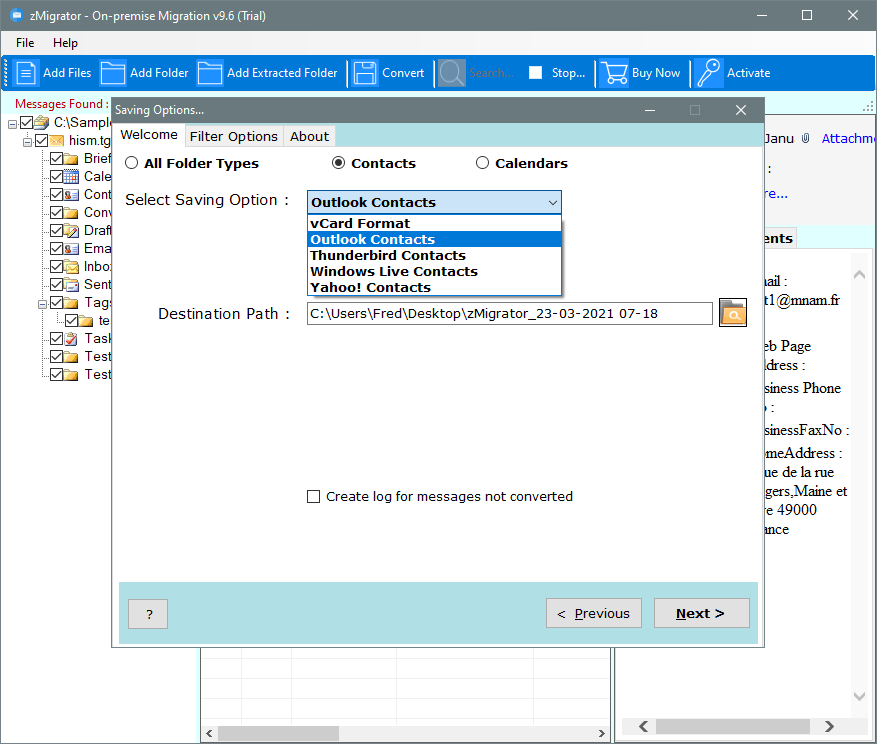Click the Sent folder icon in tree

click(x=71, y=284)
